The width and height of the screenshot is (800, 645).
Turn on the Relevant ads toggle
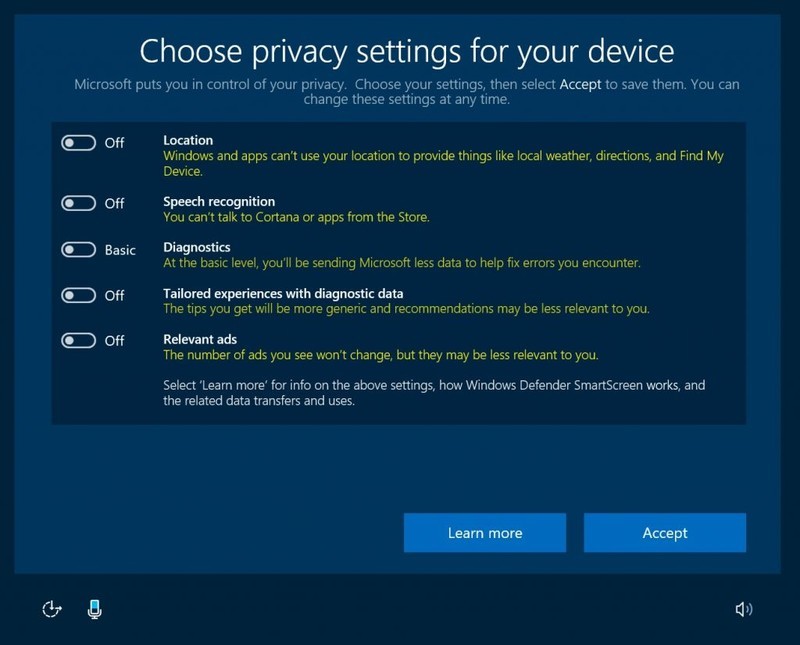(x=80, y=342)
